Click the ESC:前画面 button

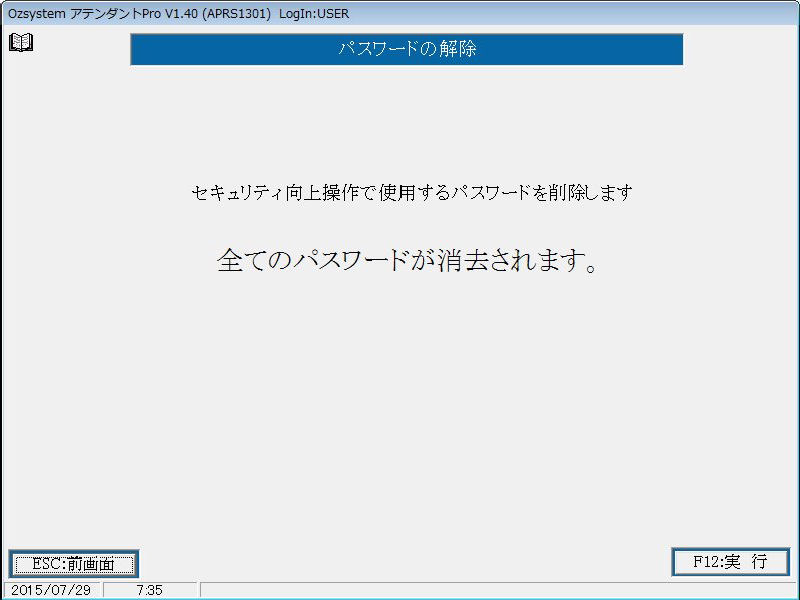tap(74, 564)
